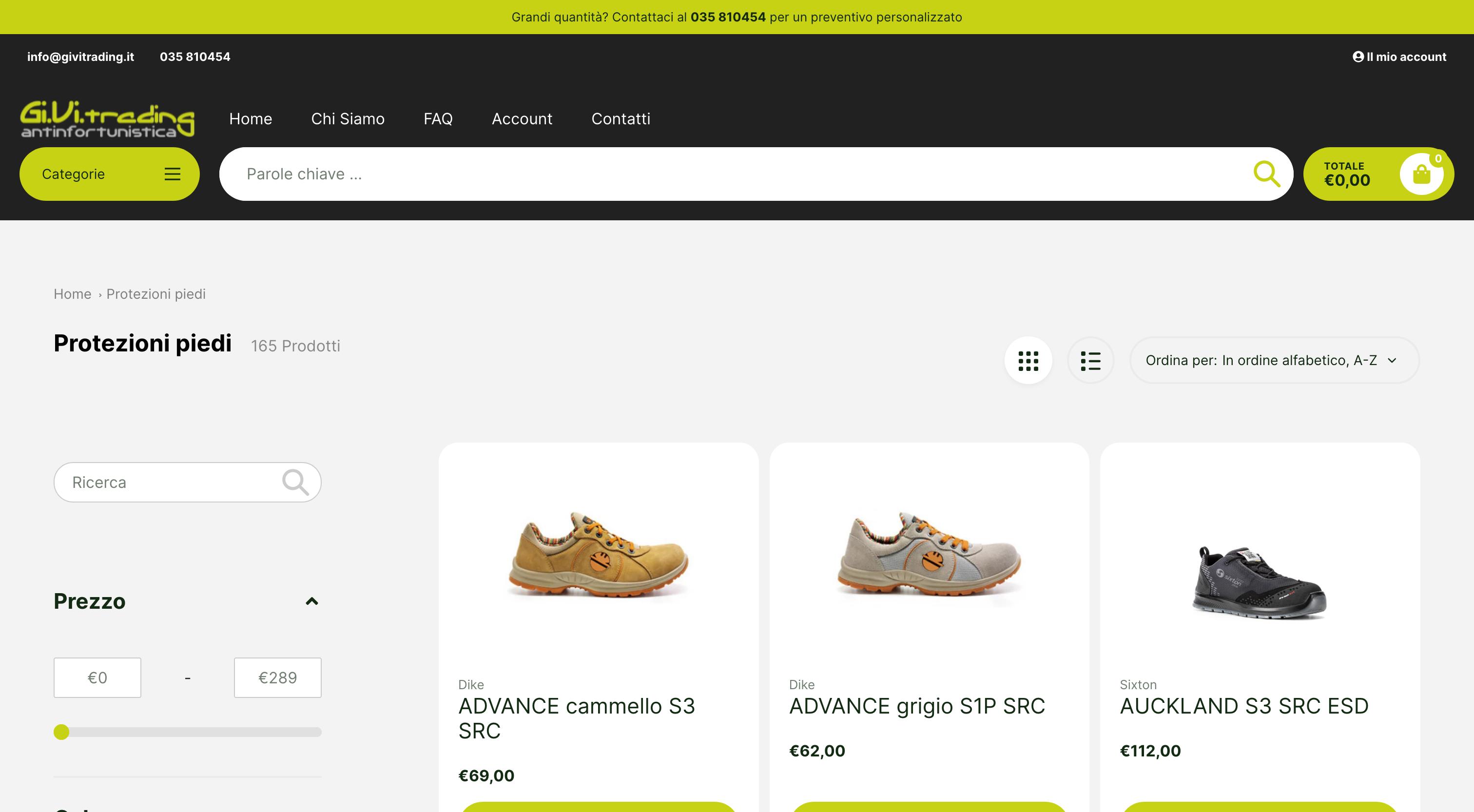This screenshot has width=1474, height=812.
Task: Click the price range slider handle
Action: coord(61,732)
